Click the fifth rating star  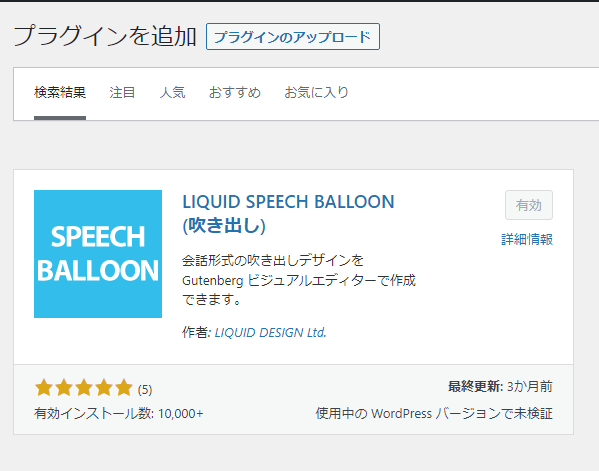click(124, 388)
